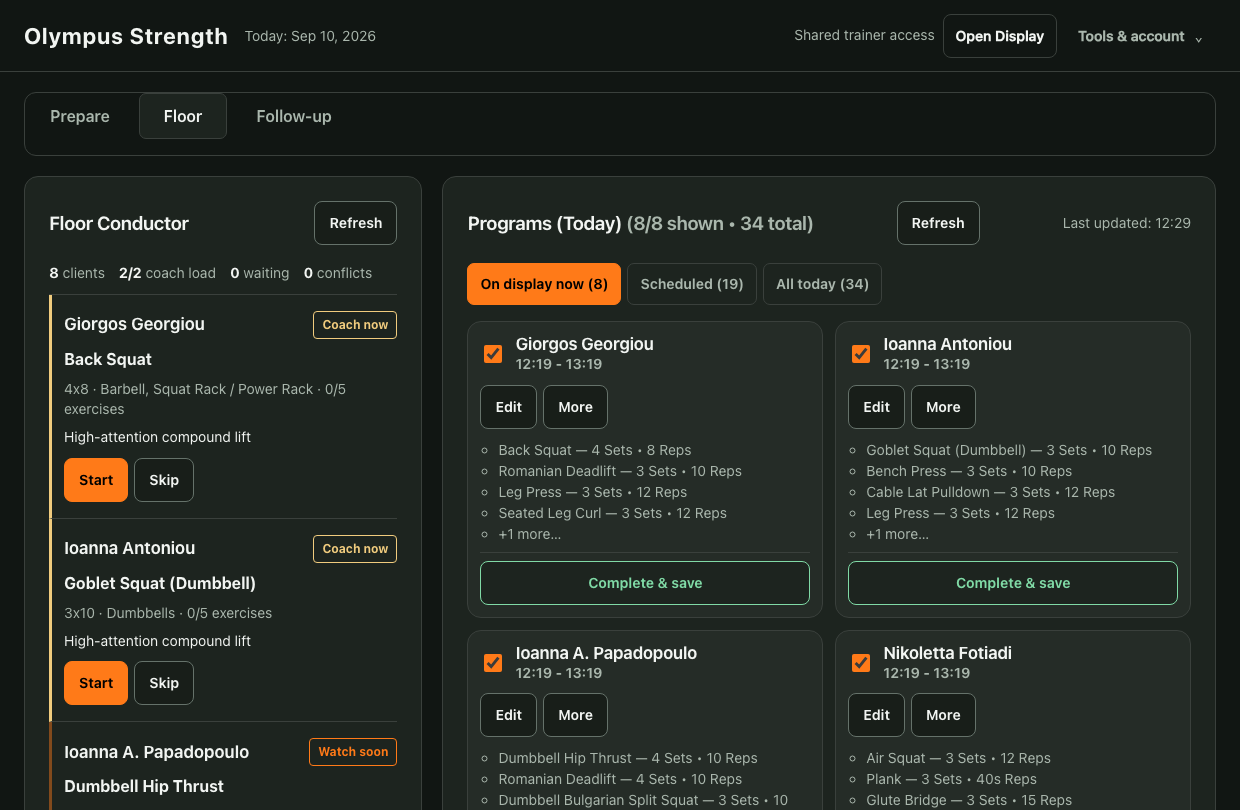
Task: Edit Ioanna A. Papadopoulo's program
Action: (509, 715)
